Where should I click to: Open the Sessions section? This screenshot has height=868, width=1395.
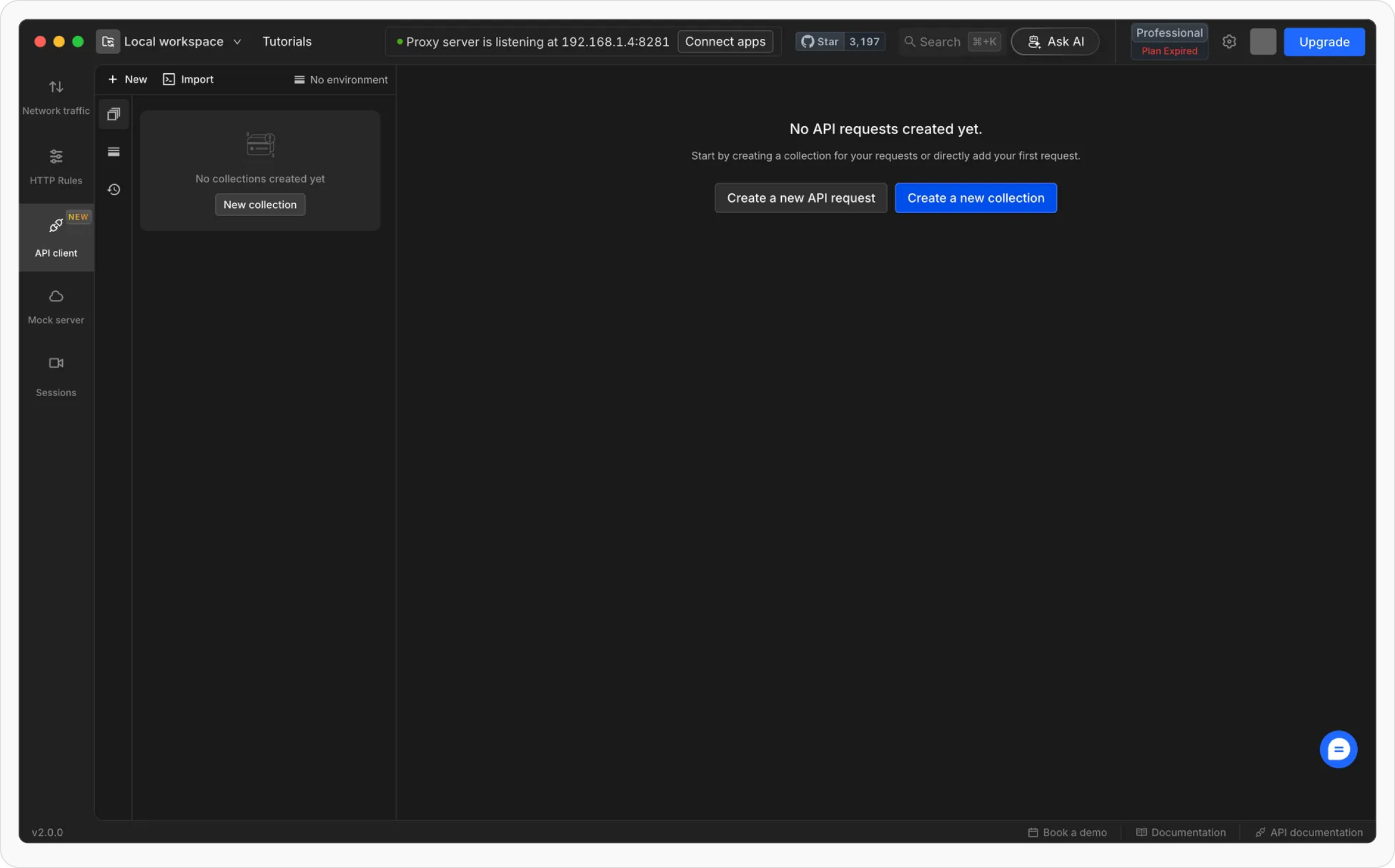point(56,376)
